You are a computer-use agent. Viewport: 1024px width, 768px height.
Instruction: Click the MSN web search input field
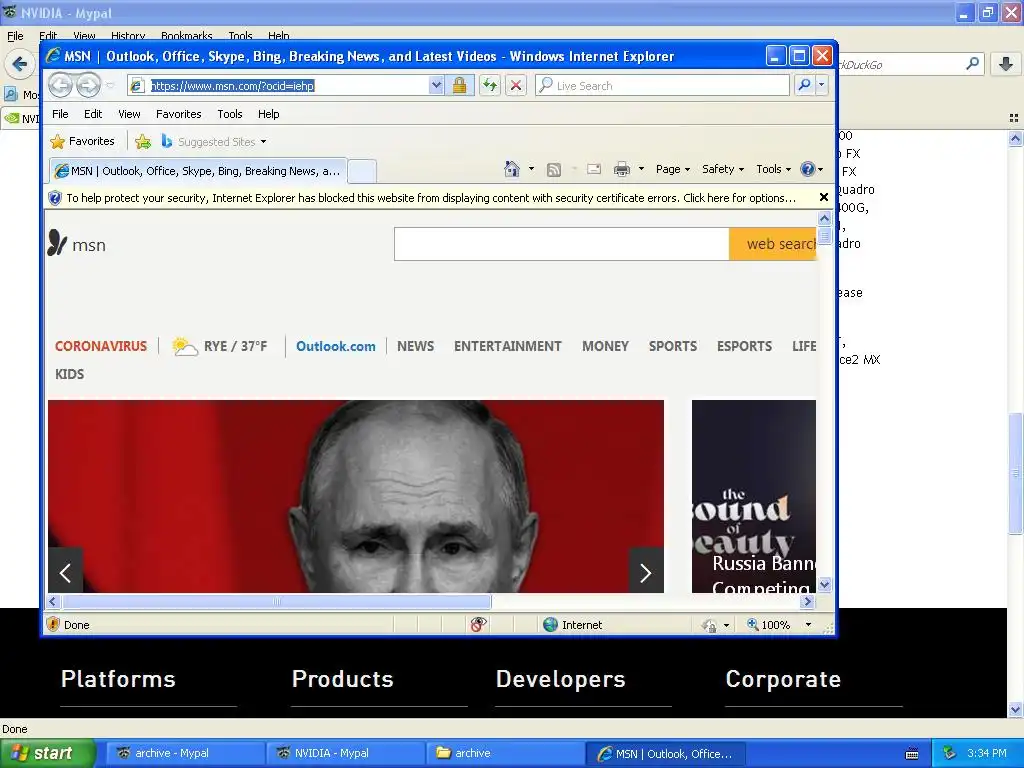pyautogui.click(x=562, y=244)
